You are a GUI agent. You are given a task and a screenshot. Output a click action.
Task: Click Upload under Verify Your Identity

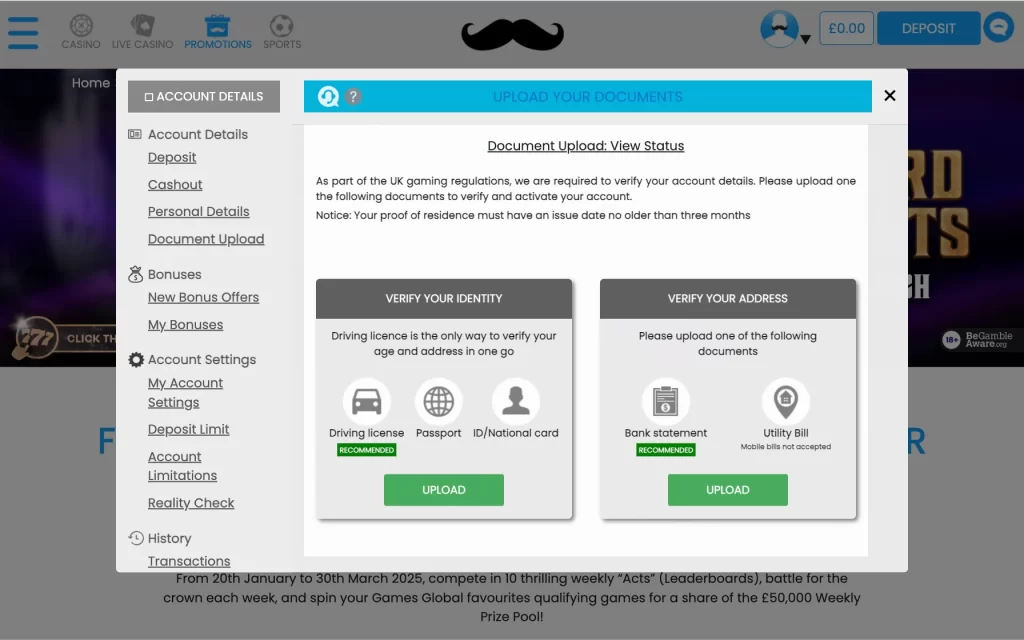(443, 490)
